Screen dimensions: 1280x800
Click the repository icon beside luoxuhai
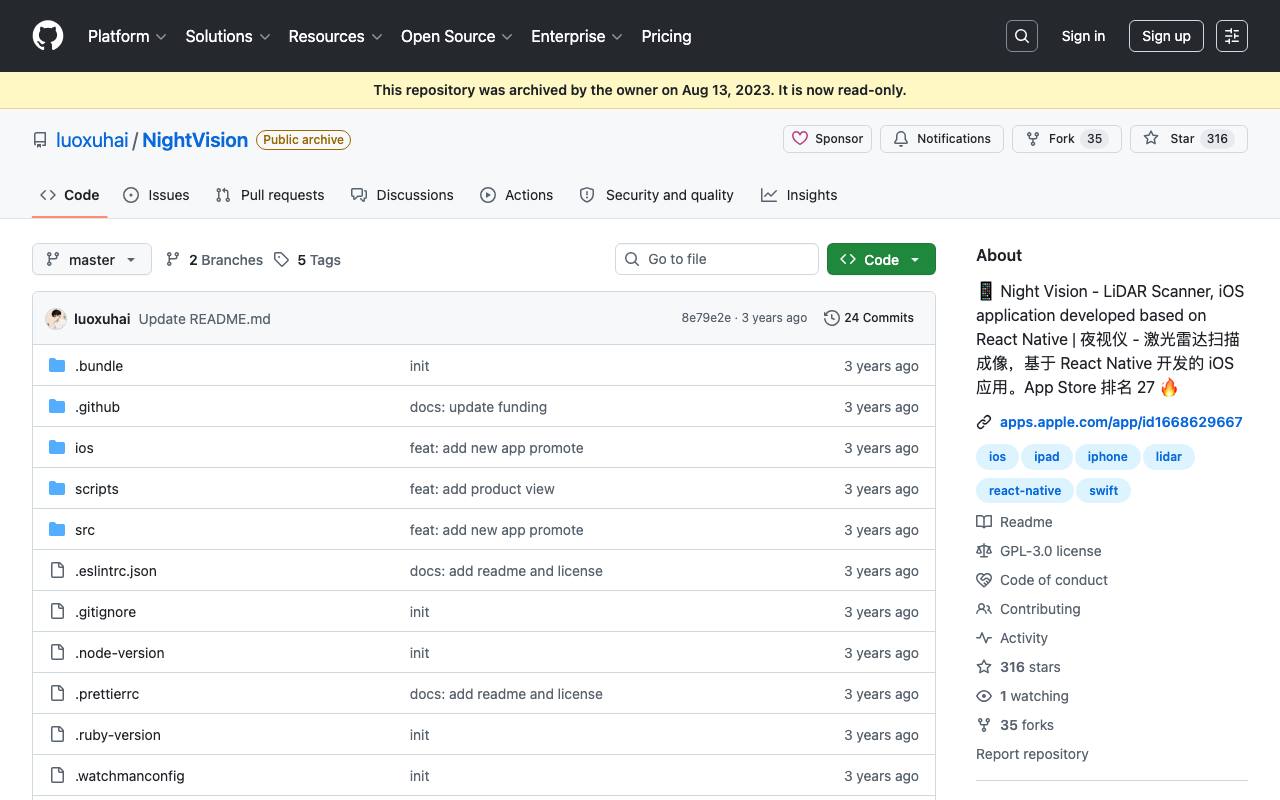(40, 140)
